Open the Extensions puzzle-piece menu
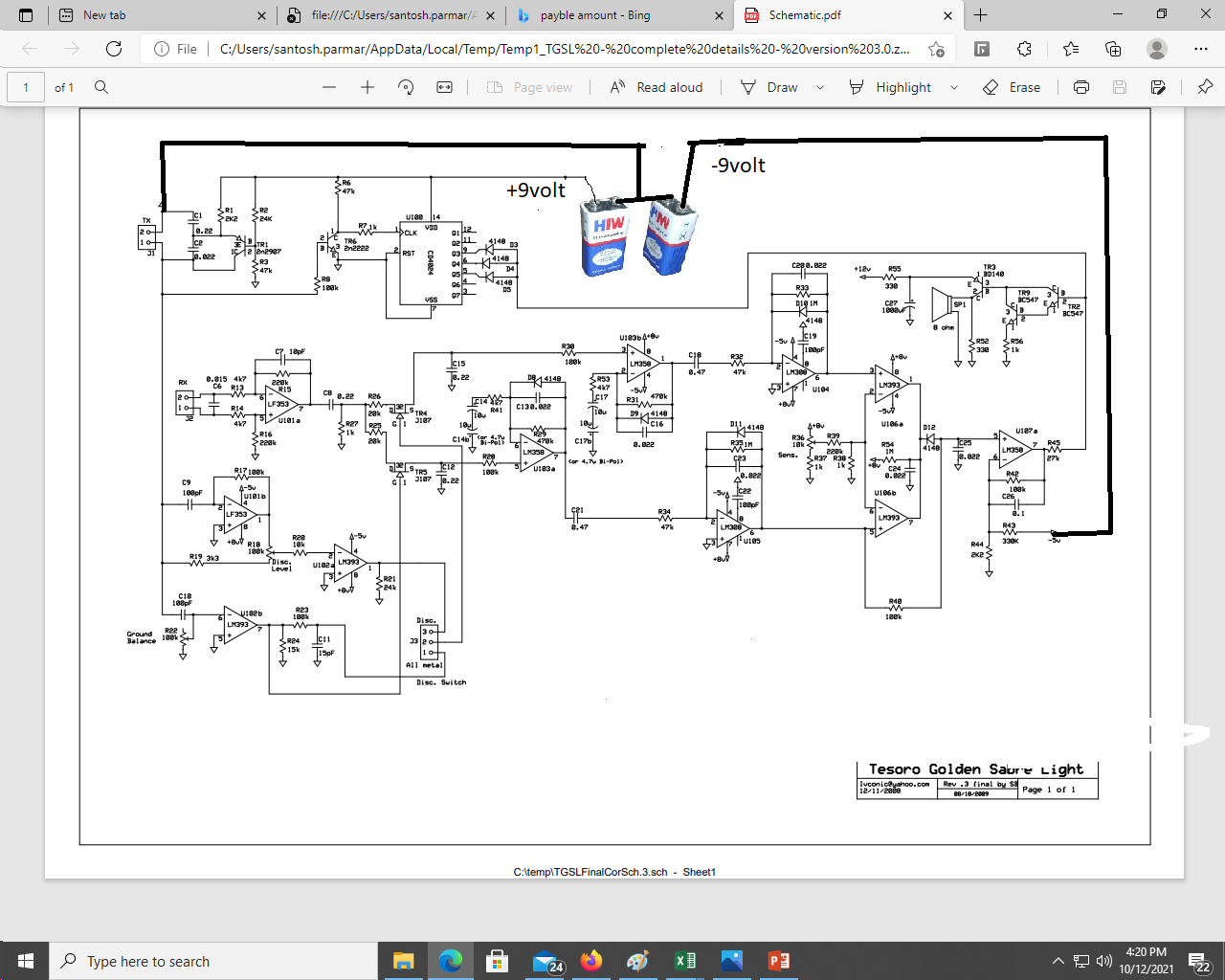Screen dimensions: 1225x980 (1024, 49)
